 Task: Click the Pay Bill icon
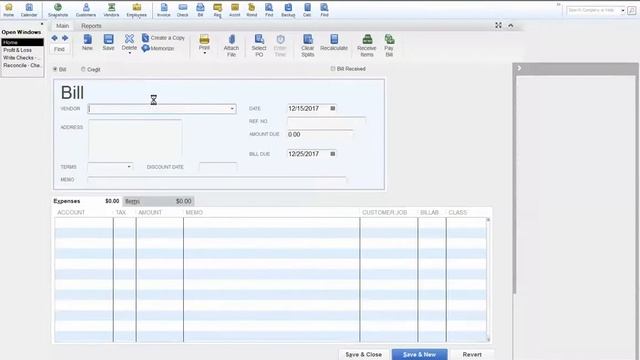pos(389,45)
